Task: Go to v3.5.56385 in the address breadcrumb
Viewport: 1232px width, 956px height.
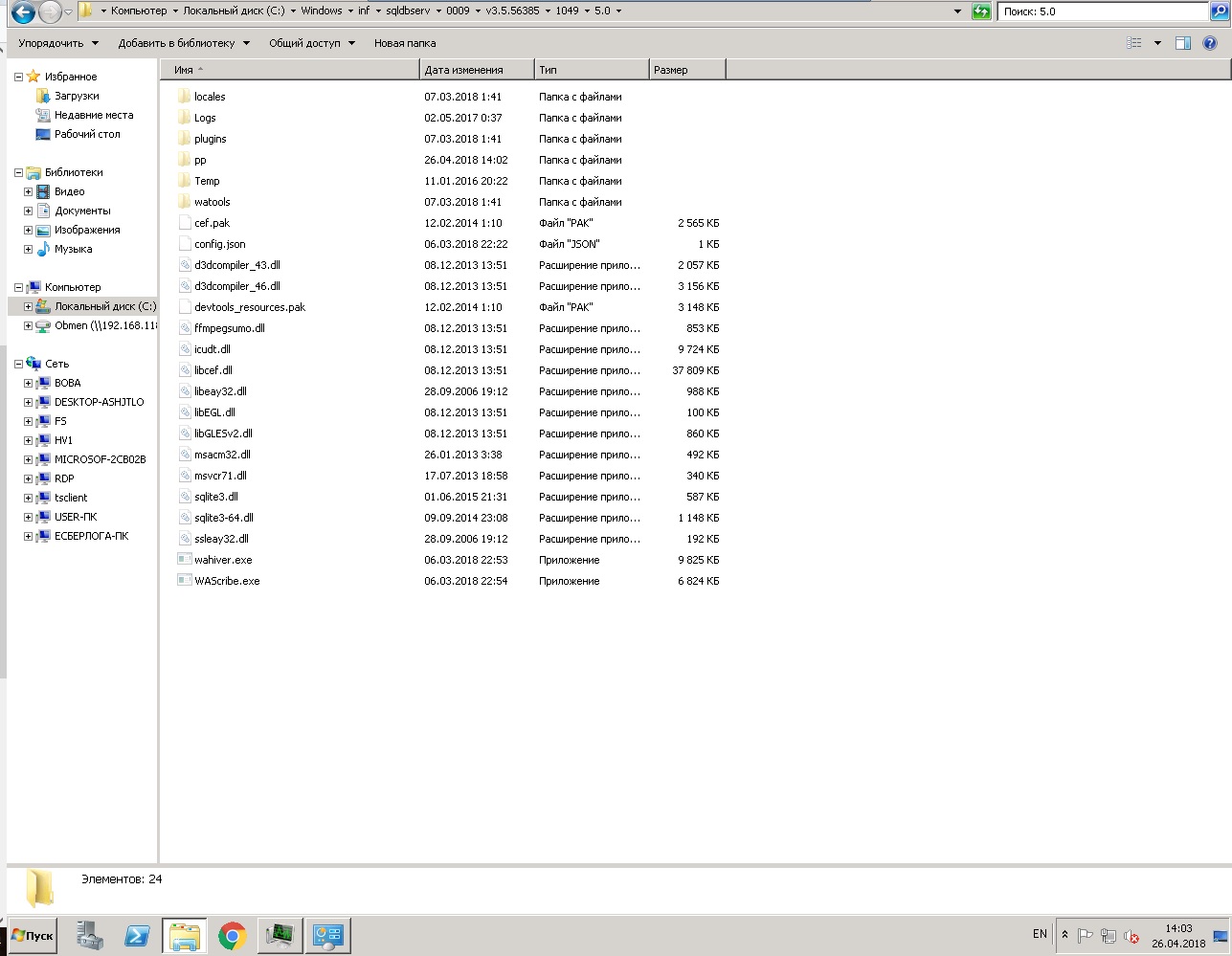Action: coord(512,11)
